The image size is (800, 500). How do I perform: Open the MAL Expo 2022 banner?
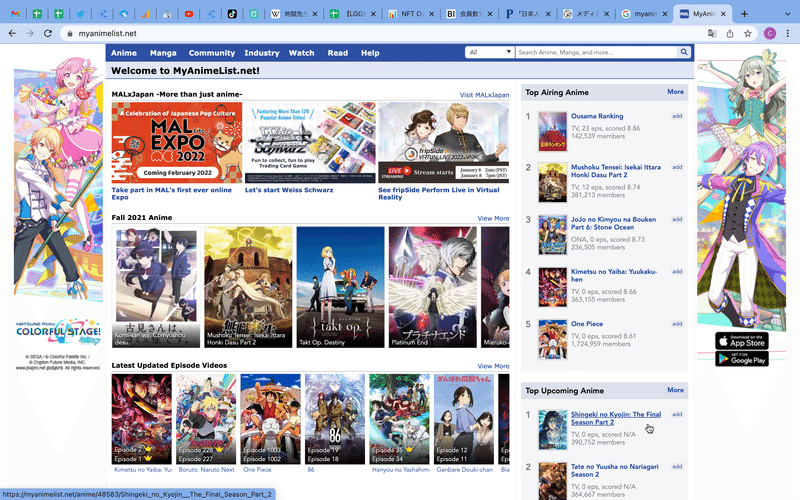coord(177,142)
